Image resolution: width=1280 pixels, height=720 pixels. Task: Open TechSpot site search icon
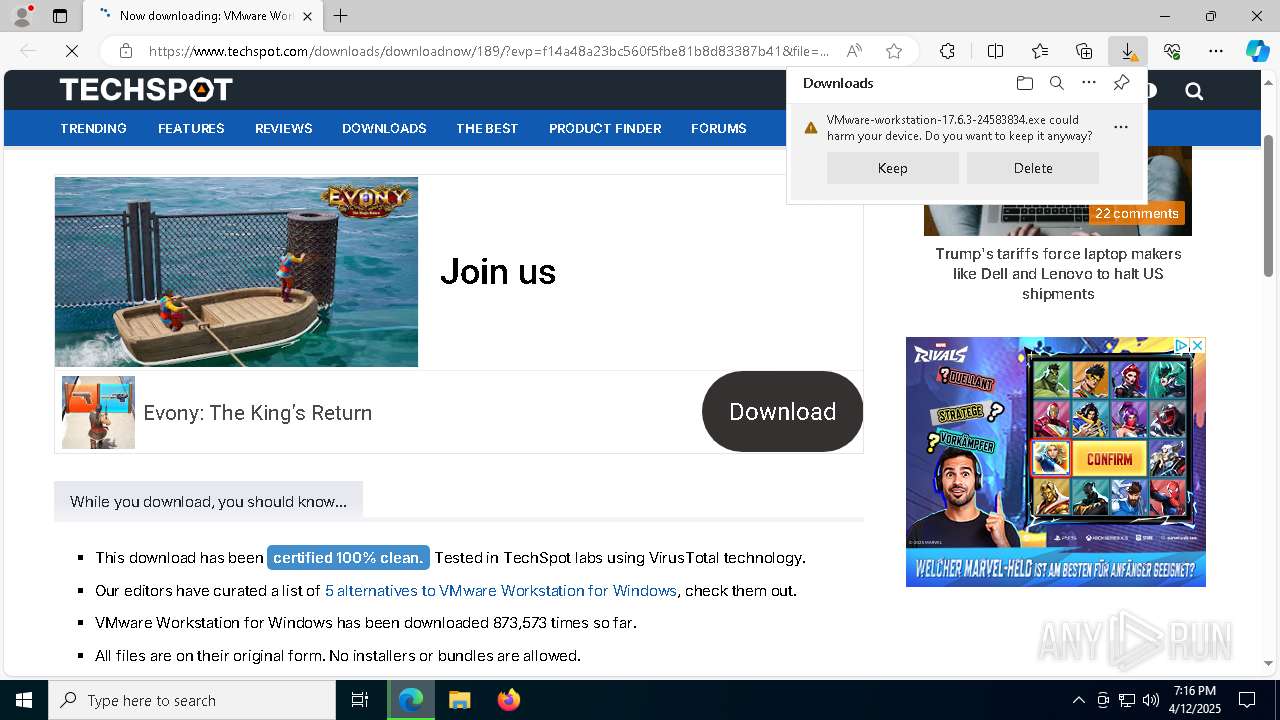[1194, 91]
